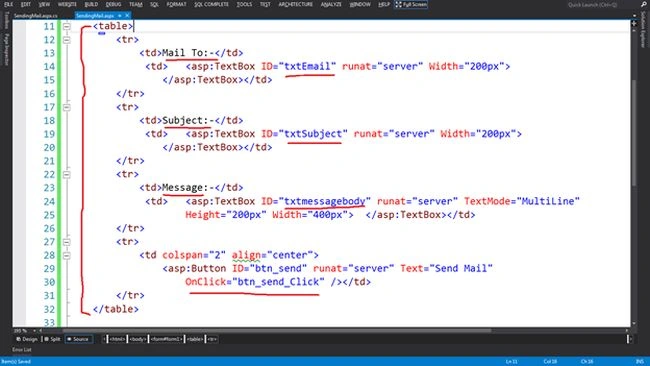Open the DEBUG menu
The image size is (650, 366).
click(113, 4)
